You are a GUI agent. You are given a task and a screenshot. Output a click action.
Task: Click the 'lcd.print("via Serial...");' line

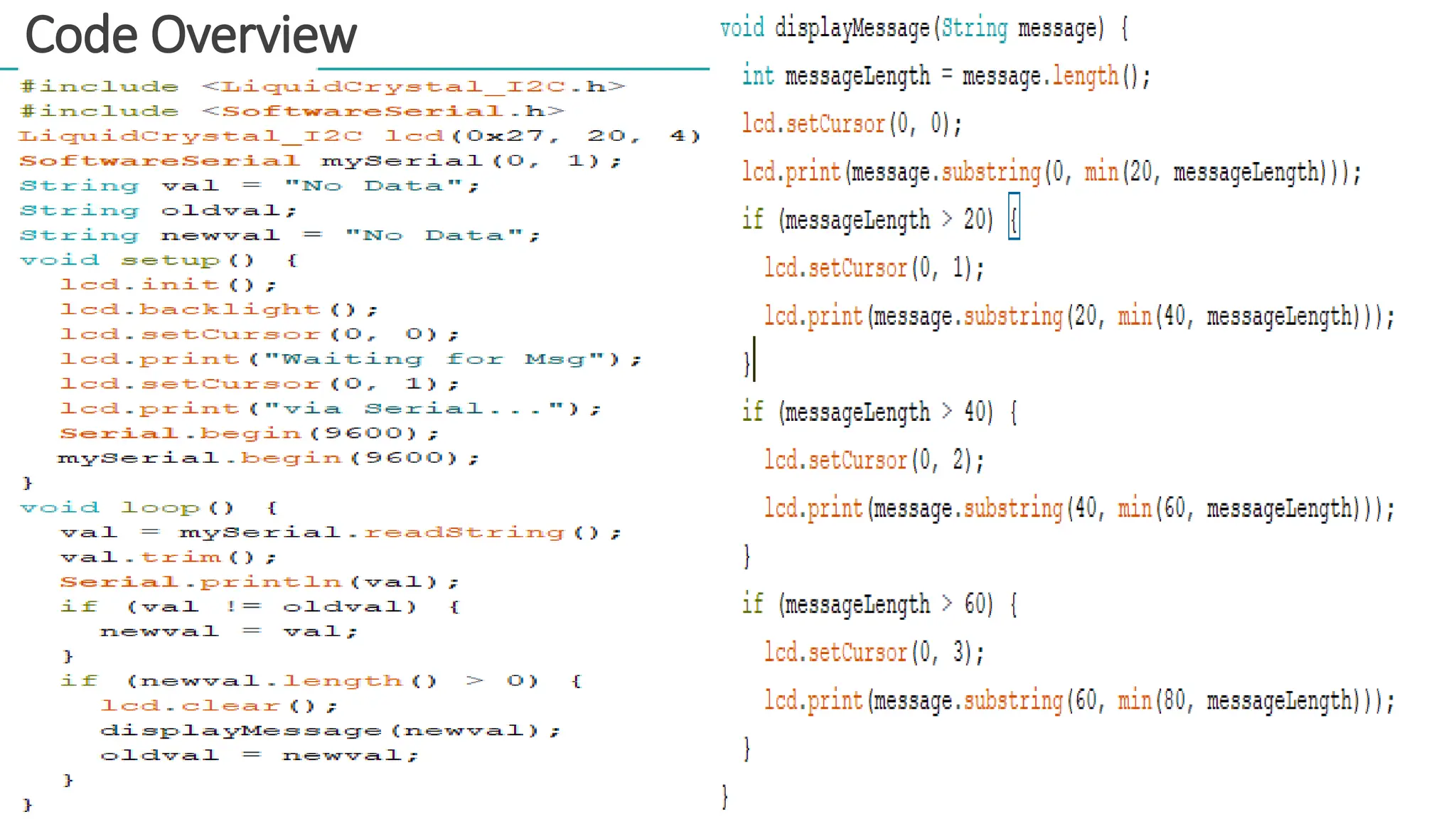[x=331, y=409]
